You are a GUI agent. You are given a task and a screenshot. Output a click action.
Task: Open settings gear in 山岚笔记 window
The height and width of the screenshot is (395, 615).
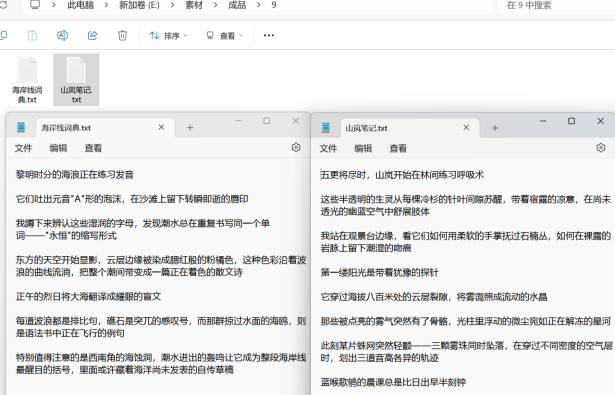click(600, 148)
